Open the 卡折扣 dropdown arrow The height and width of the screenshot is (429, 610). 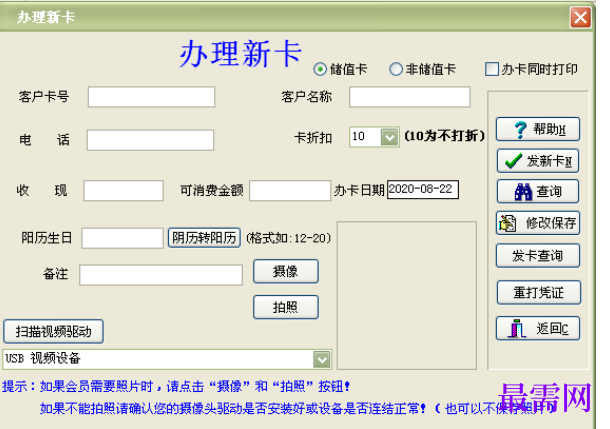point(389,137)
